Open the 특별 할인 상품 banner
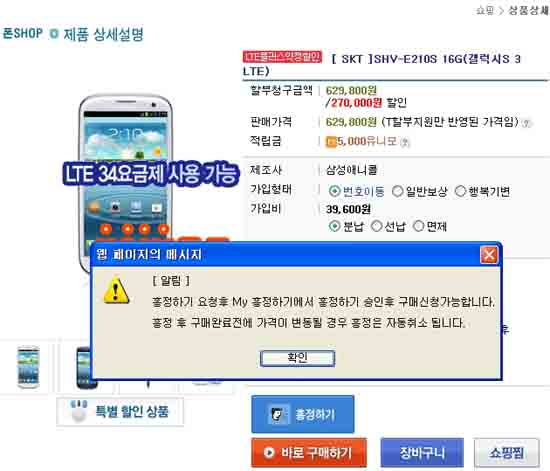 [x=120, y=411]
